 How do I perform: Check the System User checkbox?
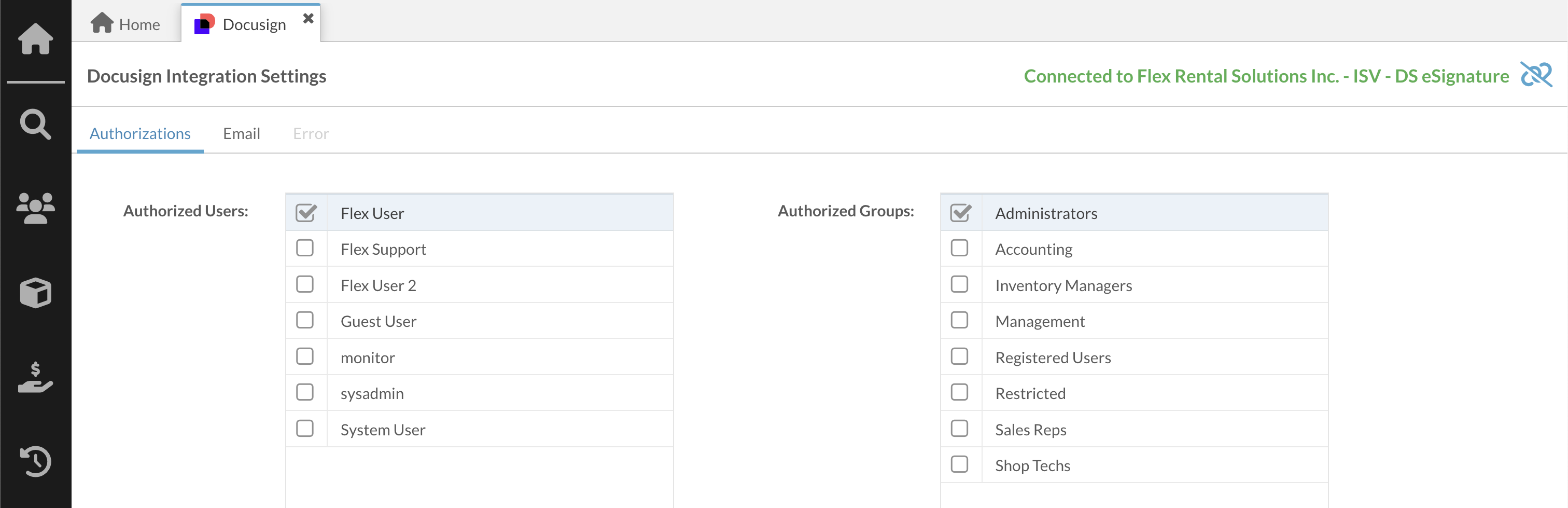(305, 429)
